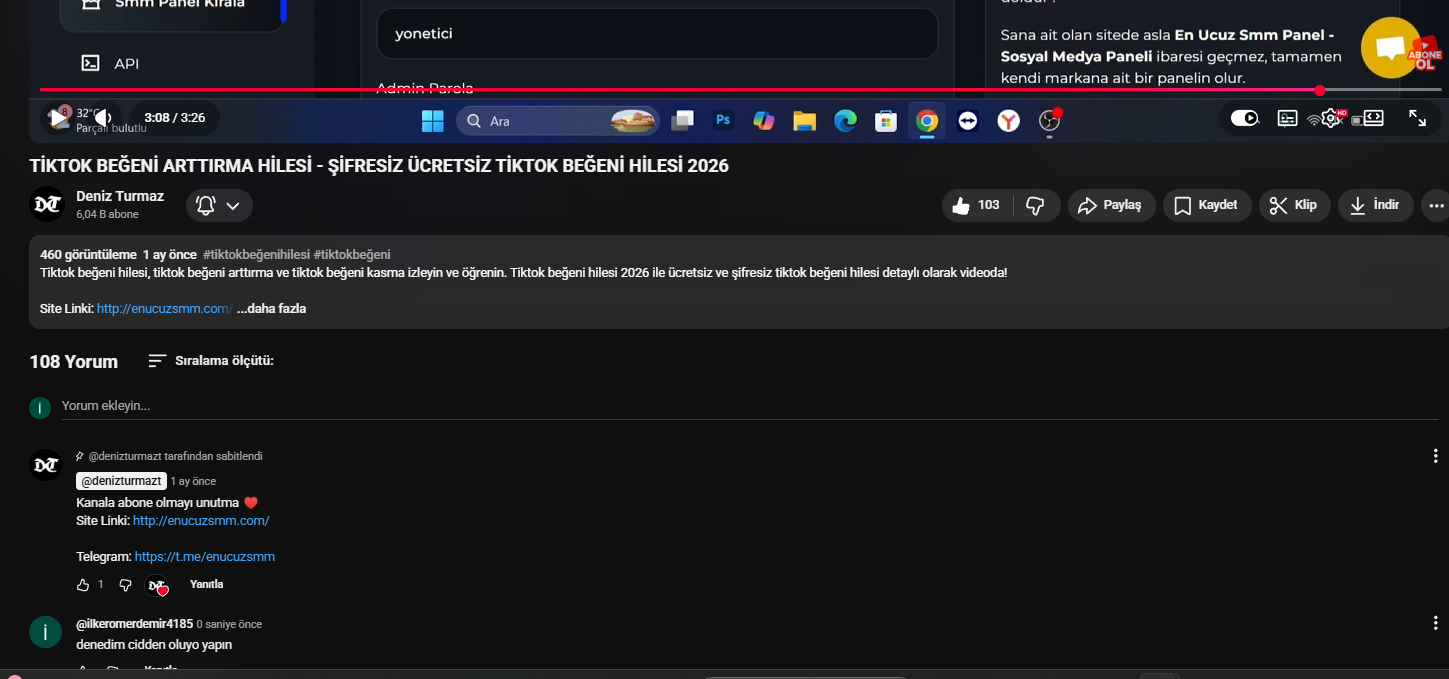The image size is (1449, 679).
Task: Open subtitles using the captions icon
Action: 1288,118
